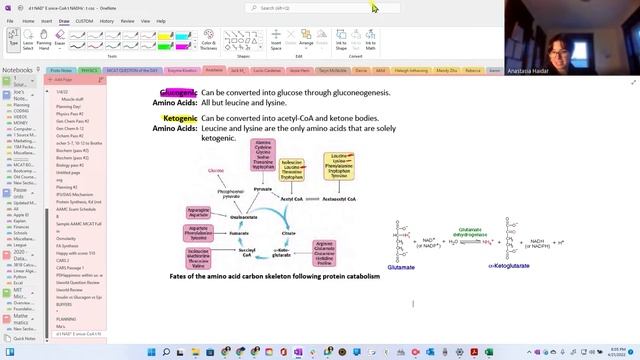
Task: Click the amino acid catabolism diagram
Action: pos(270,205)
